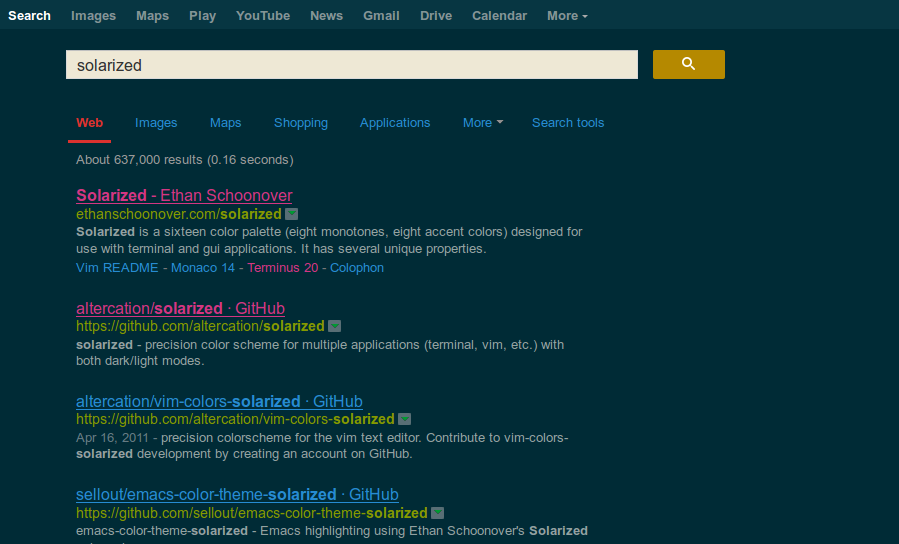Open altercation/vim-colors-solarized · GitHub result
Screen dimensions: 899x544
click(219, 401)
